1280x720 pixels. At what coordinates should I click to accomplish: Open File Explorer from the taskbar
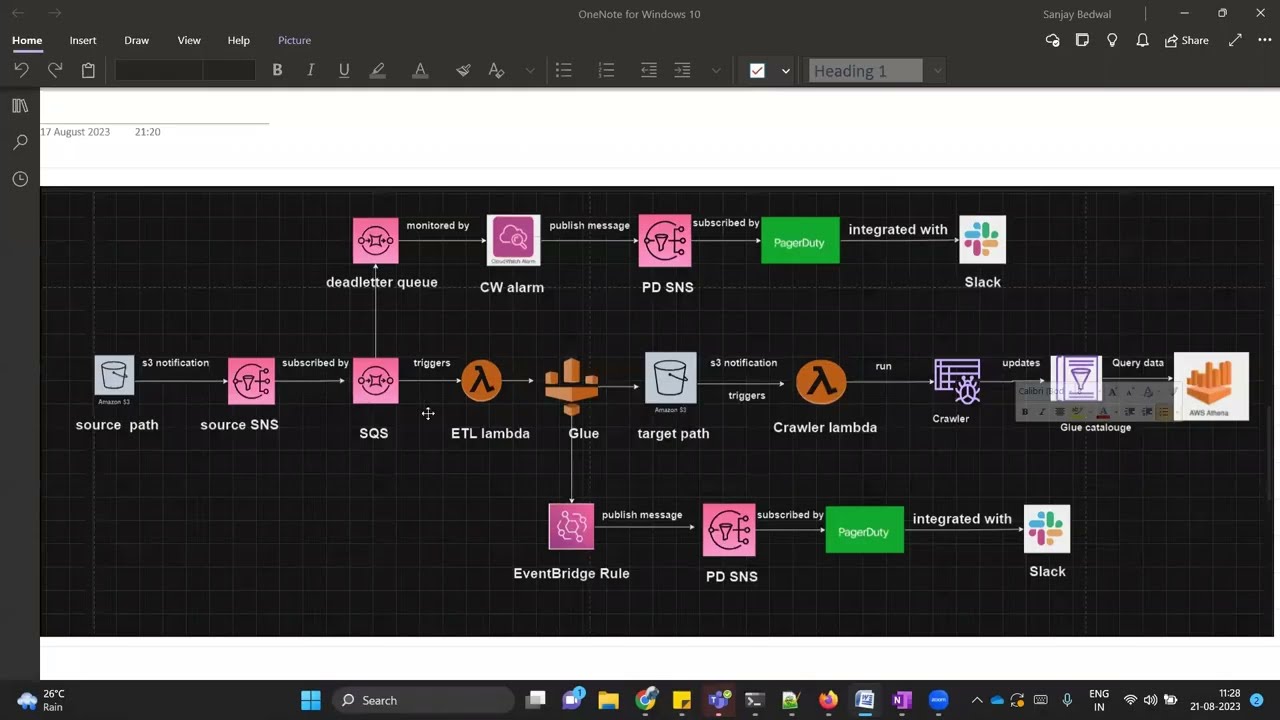(609, 700)
